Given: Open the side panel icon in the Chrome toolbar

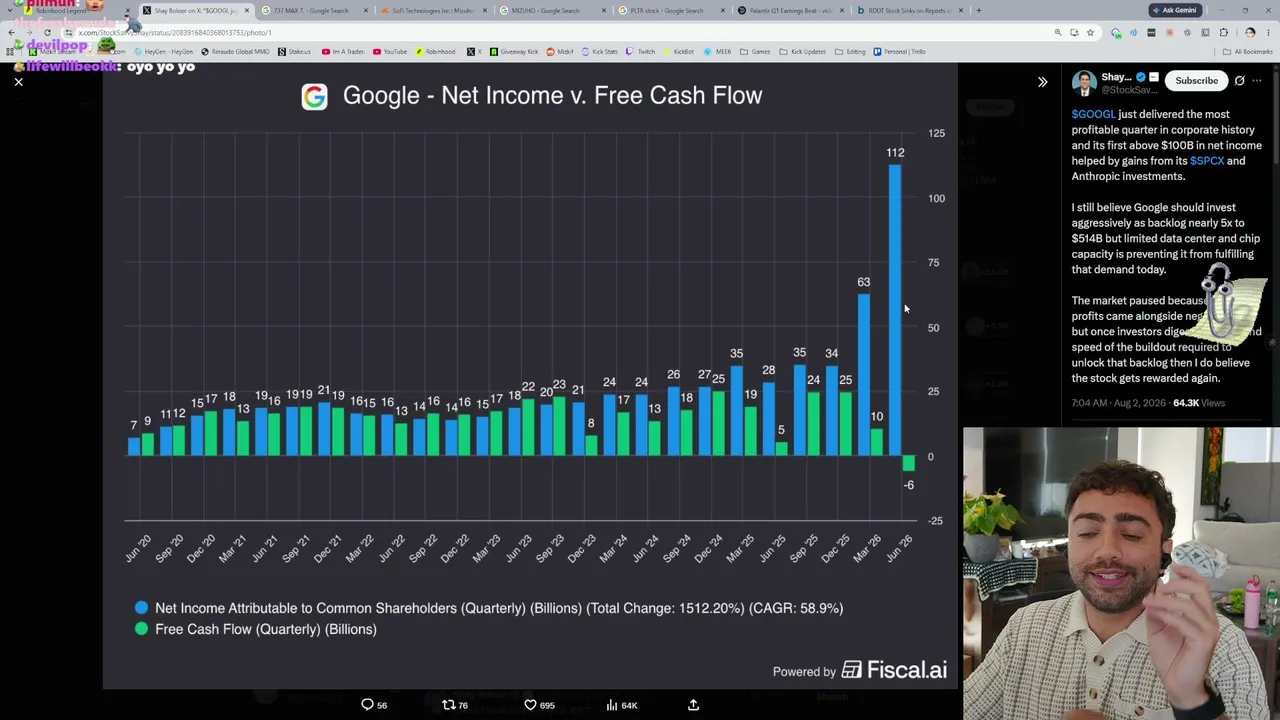Looking at the screenshot, I should [x=1206, y=32].
